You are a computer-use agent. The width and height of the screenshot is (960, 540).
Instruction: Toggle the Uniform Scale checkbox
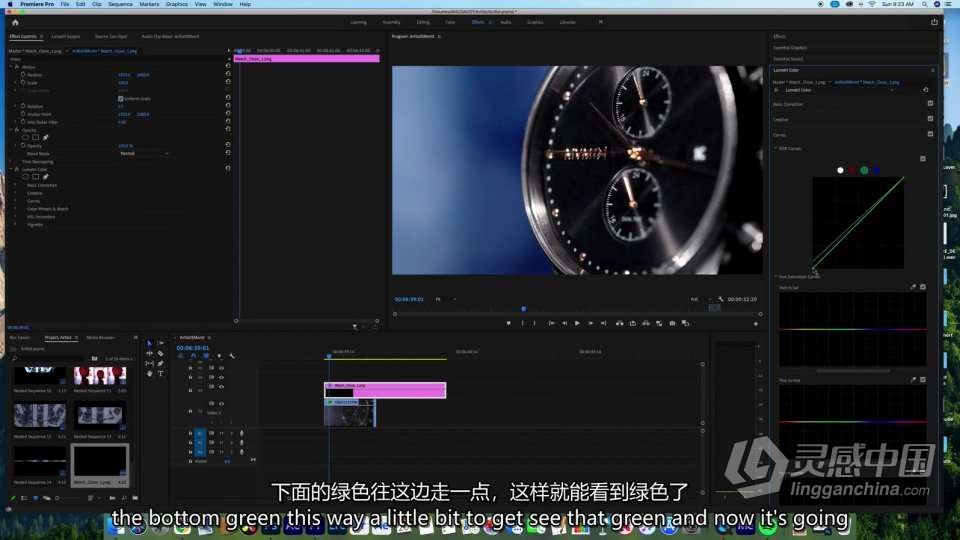[121, 99]
